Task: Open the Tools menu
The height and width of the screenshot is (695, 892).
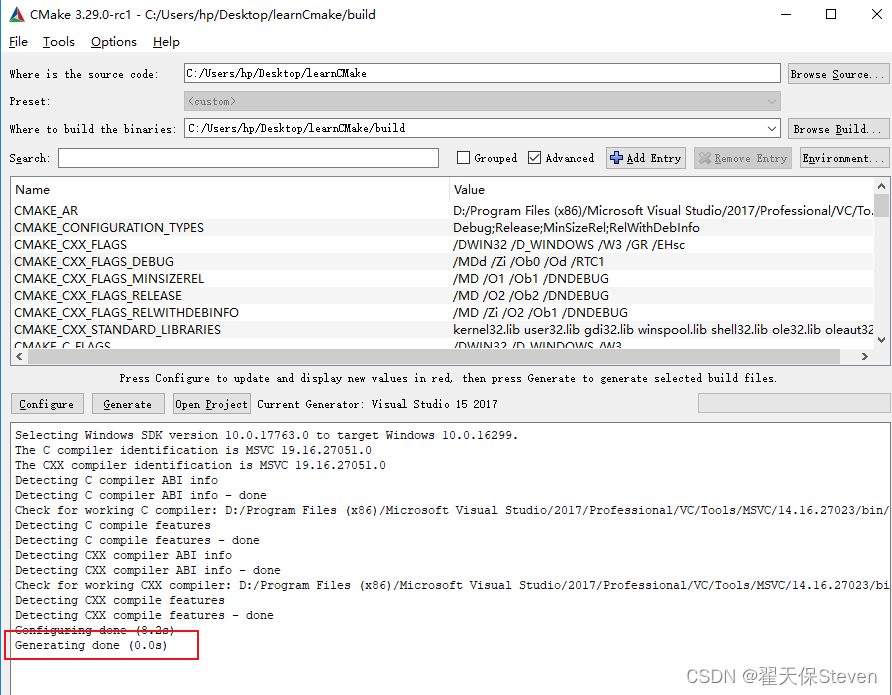Action: 59,42
